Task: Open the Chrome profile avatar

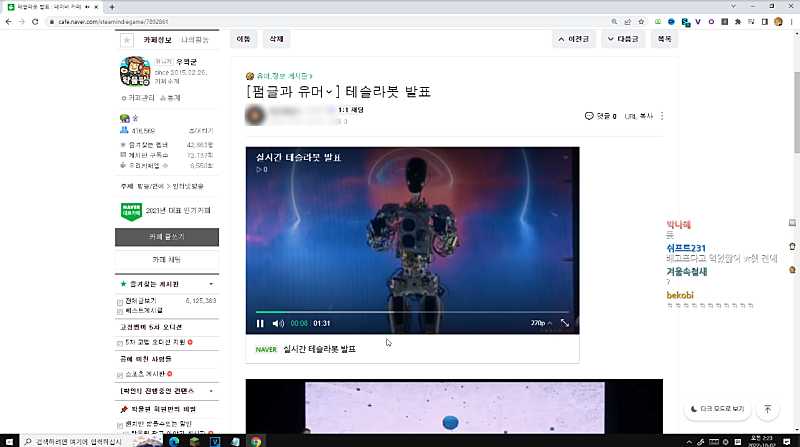Action: (778, 22)
